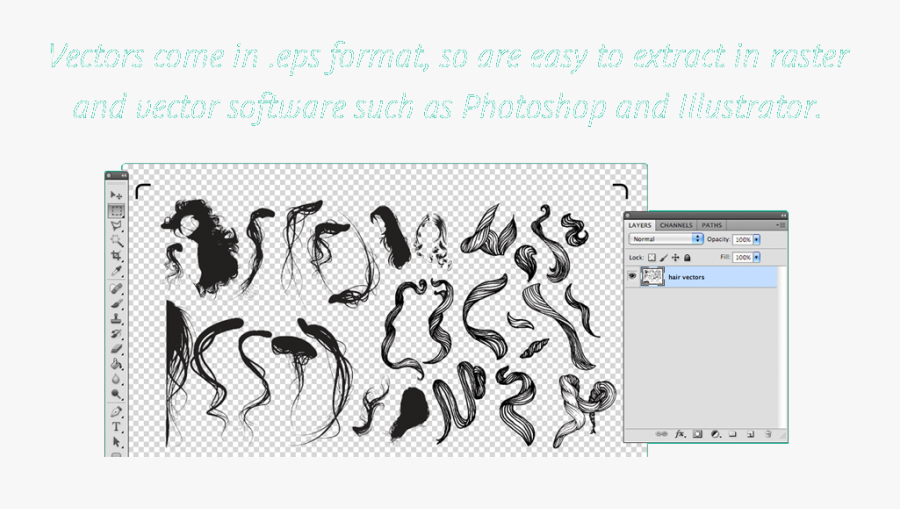
Task: Switch to the Paths tab
Action: coord(711,225)
